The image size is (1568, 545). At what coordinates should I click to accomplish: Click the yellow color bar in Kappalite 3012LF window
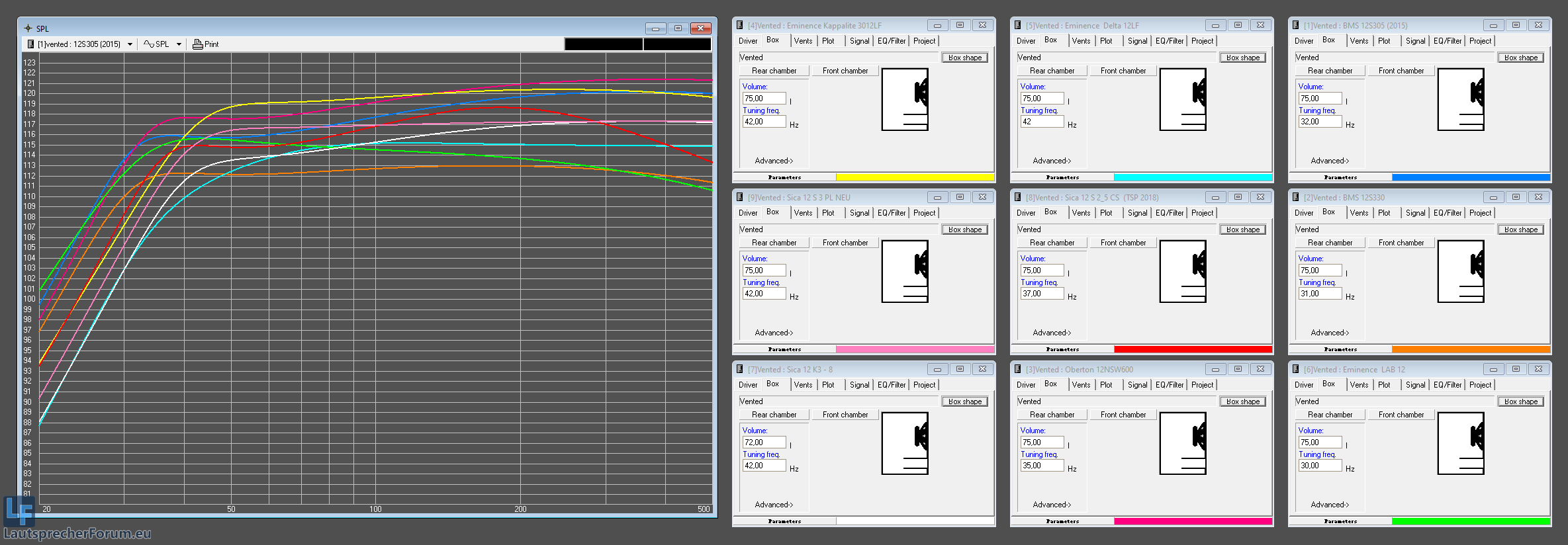pyautogui.click(x=915, y=177)
